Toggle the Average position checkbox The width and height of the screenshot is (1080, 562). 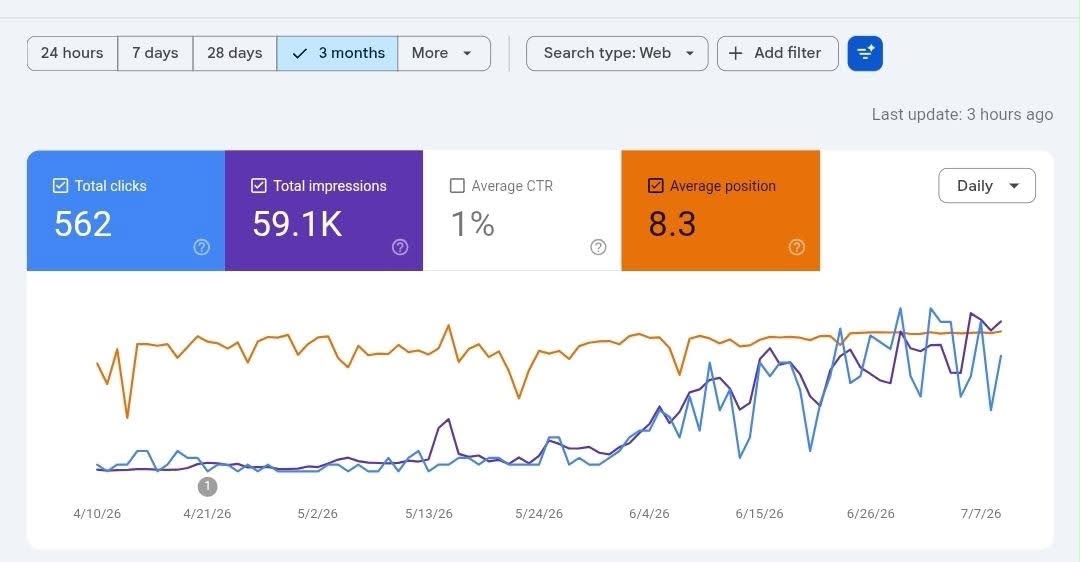pyautogui.click(x=656, y=185)
